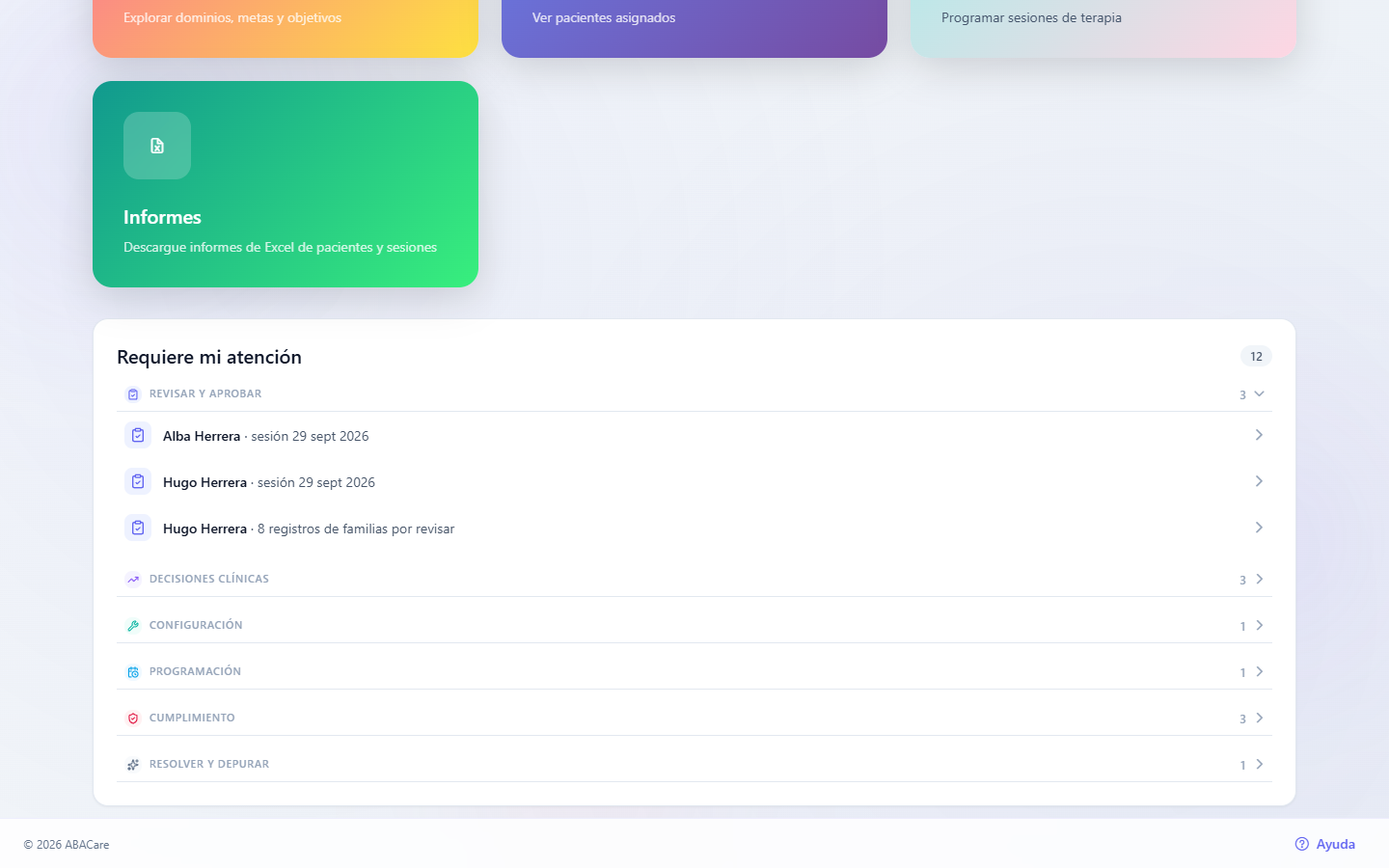This screenshot has height=868, width=1389.
Task: Open the 8 registros de familias row arrow
Action: coord(1259,528)
